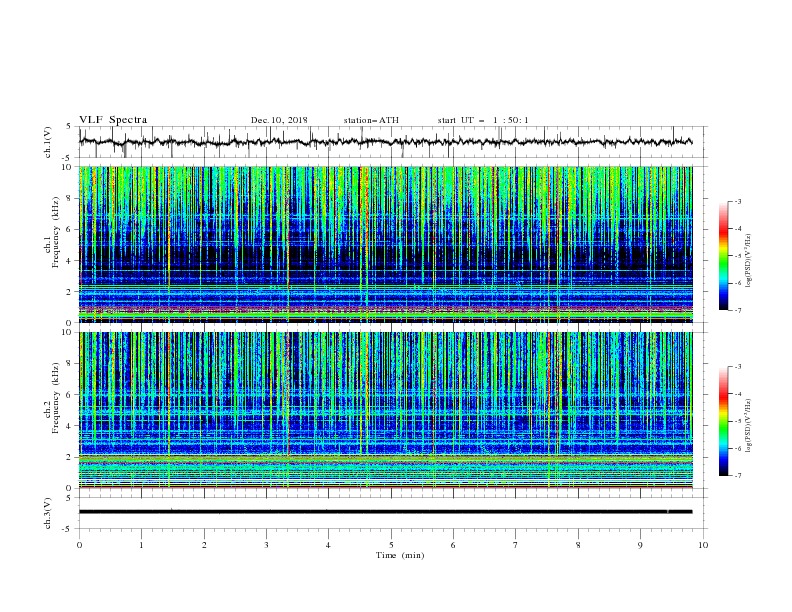
Task: Click inside the ch.1 spectrogram panel
Action: pos(386,244)
